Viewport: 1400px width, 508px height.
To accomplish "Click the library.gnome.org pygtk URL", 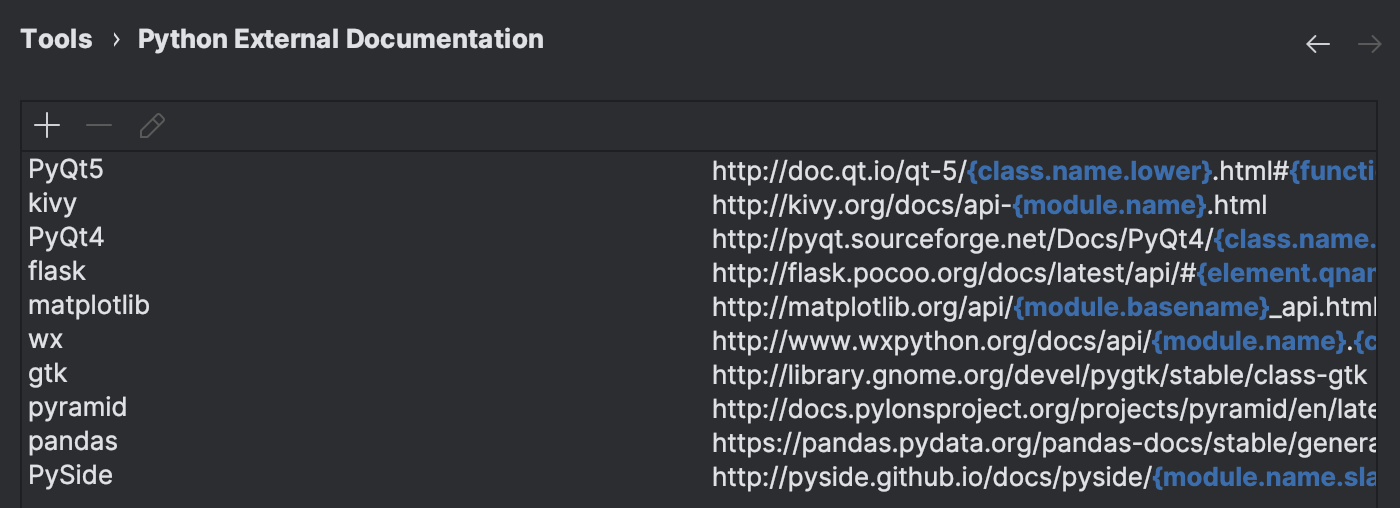I will (x=1039, y=375).
